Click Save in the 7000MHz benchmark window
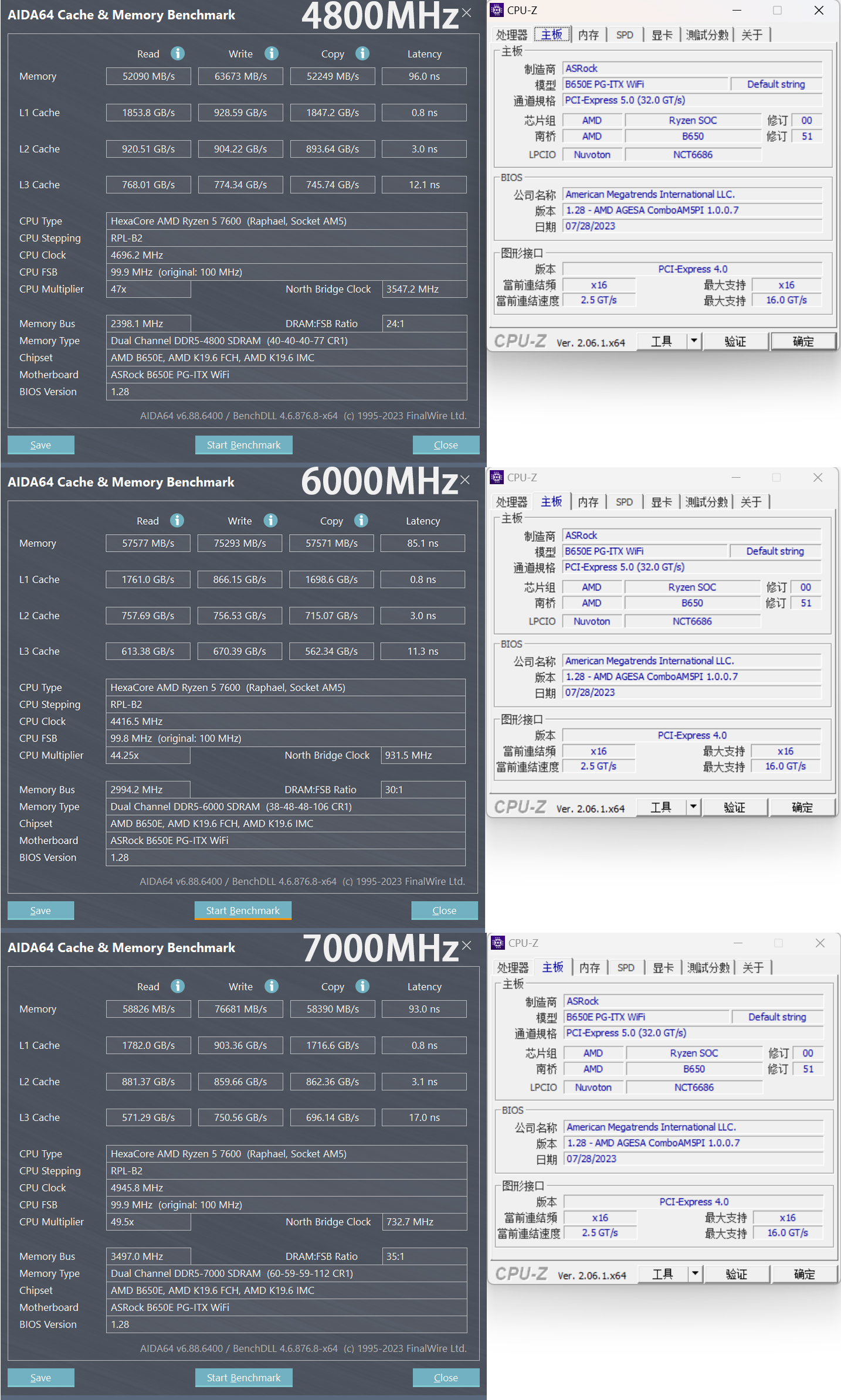This screenshot has height=1400, width=841. [40, 1378]
